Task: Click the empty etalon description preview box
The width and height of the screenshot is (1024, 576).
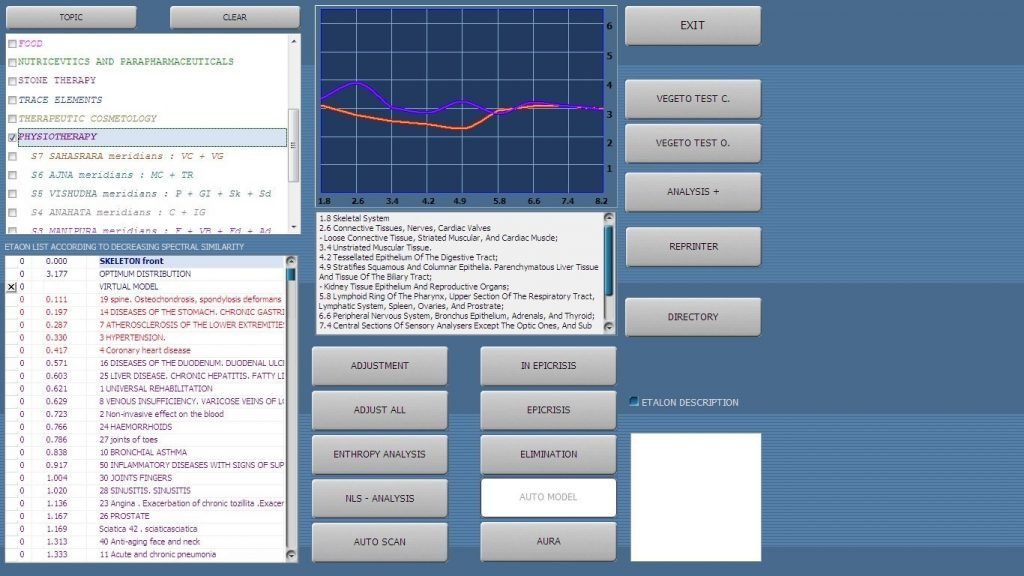Action: coord(695,497)
